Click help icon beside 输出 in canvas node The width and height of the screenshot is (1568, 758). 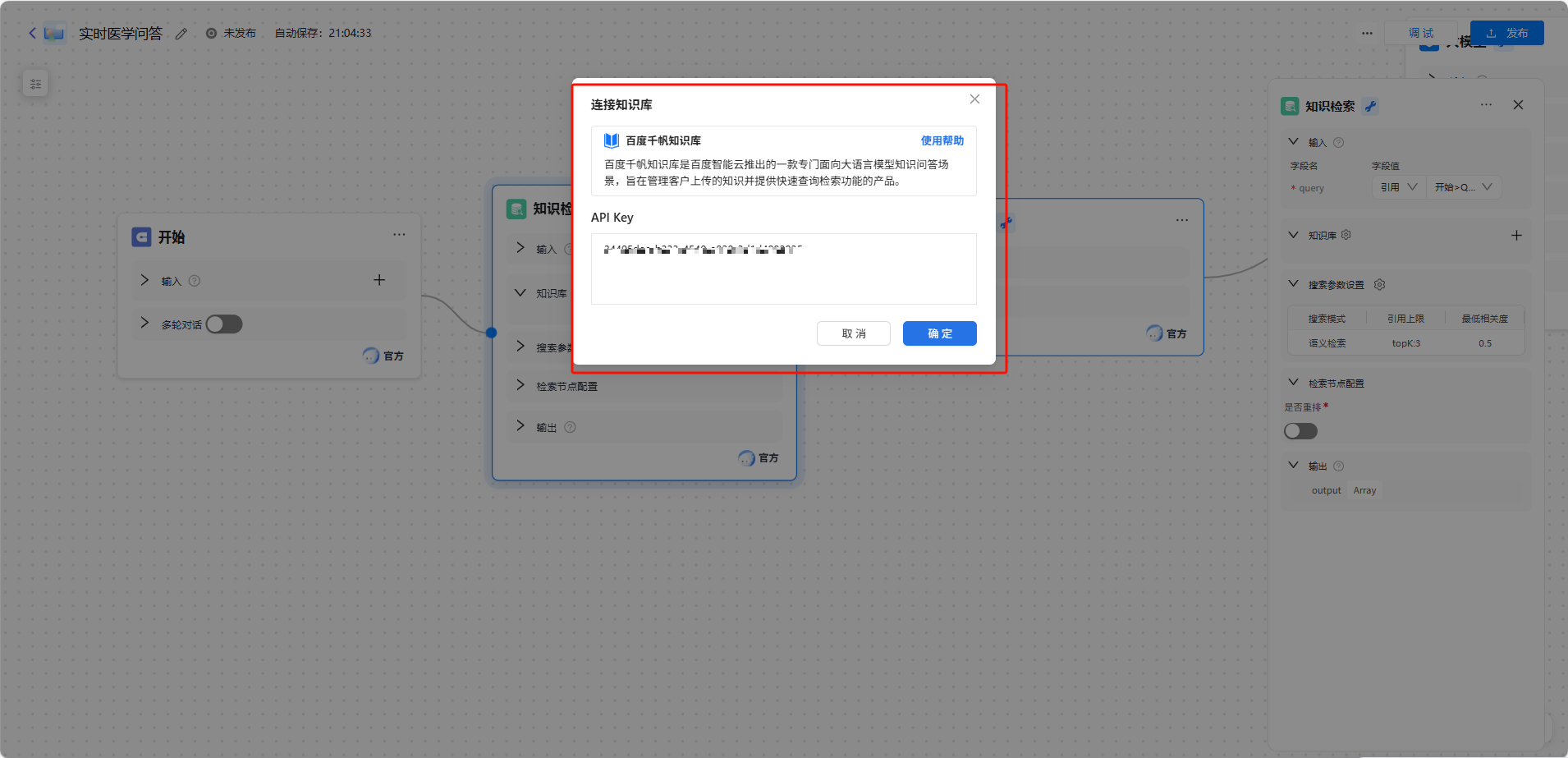pos(570,427)
